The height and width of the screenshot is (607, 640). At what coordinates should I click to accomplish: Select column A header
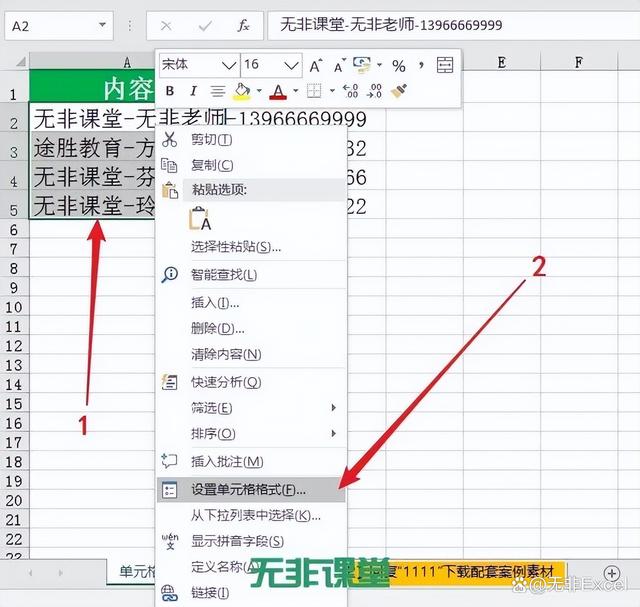coord(92,62)
